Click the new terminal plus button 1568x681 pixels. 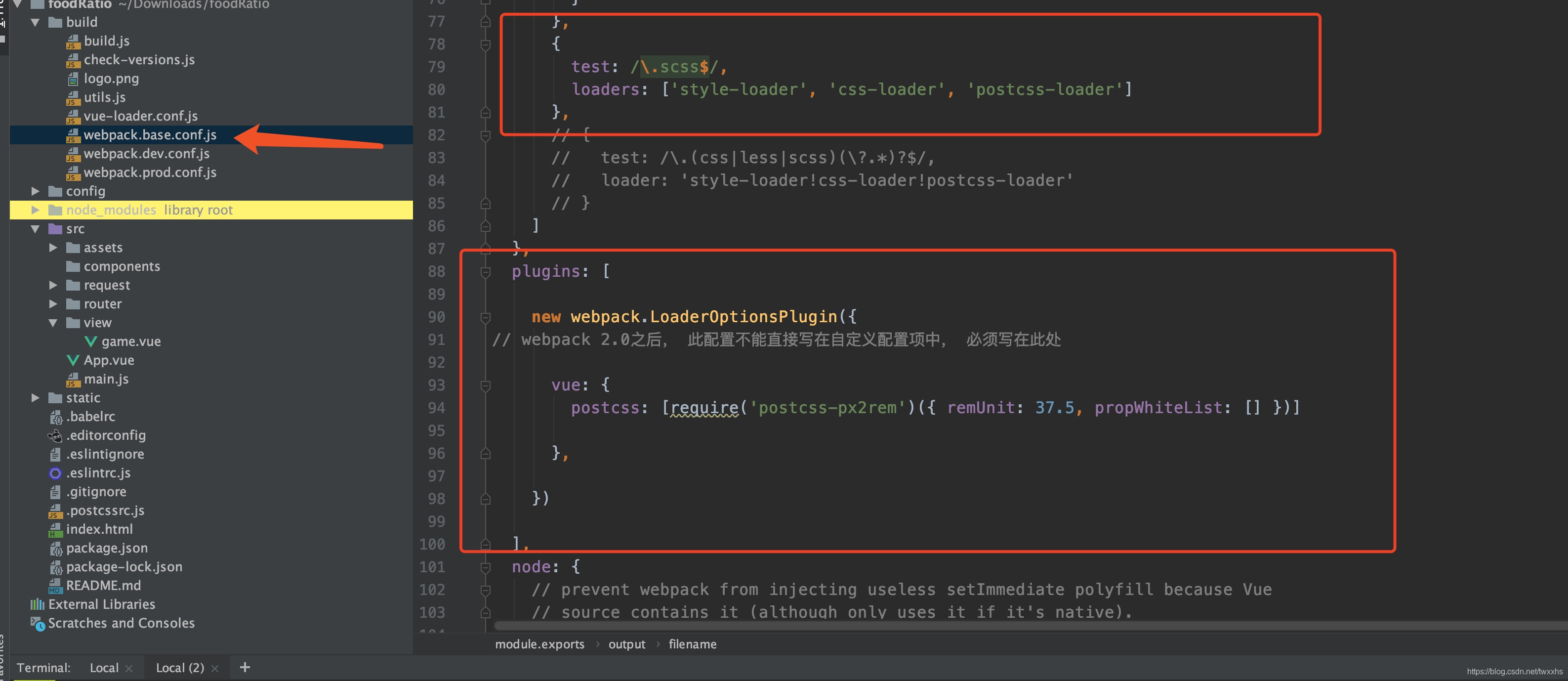click(245, 668)
